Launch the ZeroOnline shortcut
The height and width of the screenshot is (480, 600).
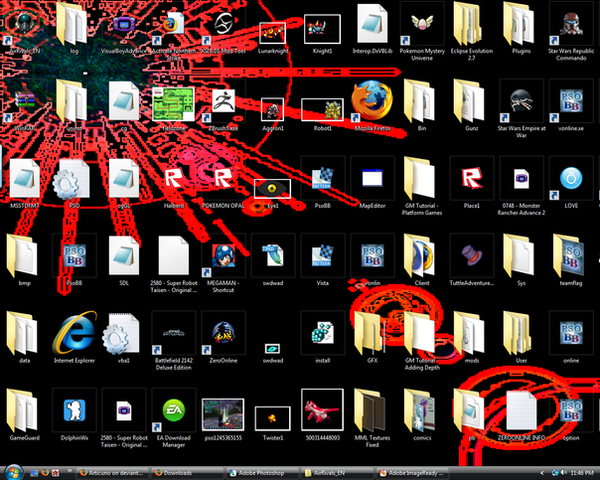point(223,334)
